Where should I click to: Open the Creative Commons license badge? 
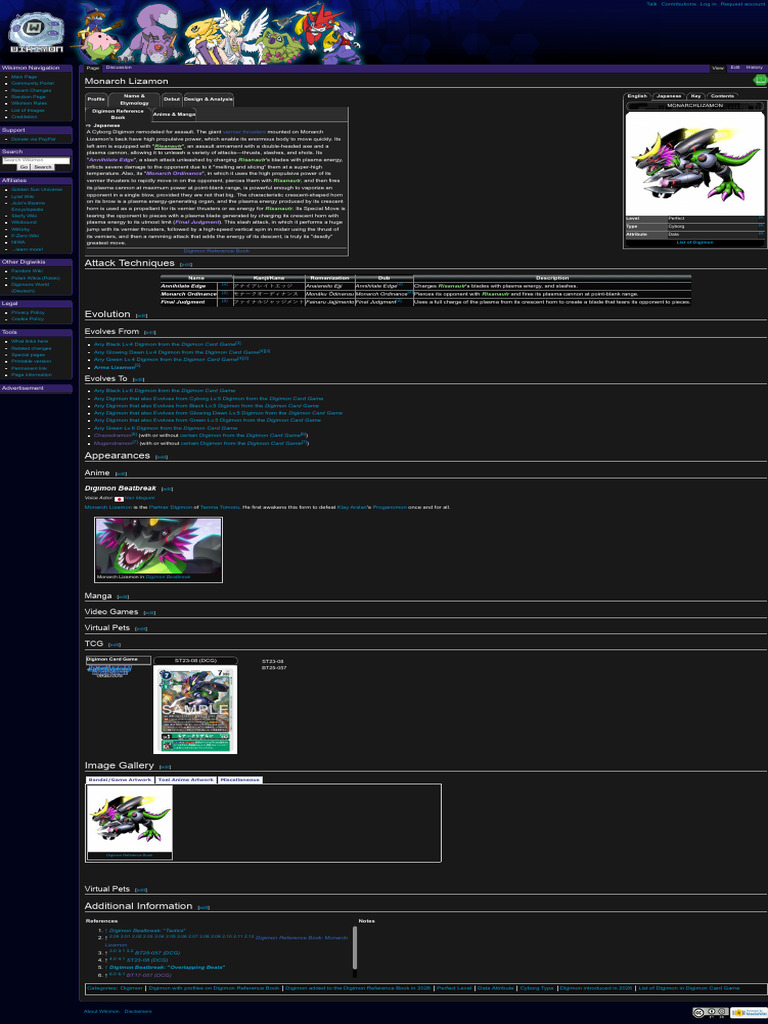coord(710,1012)
